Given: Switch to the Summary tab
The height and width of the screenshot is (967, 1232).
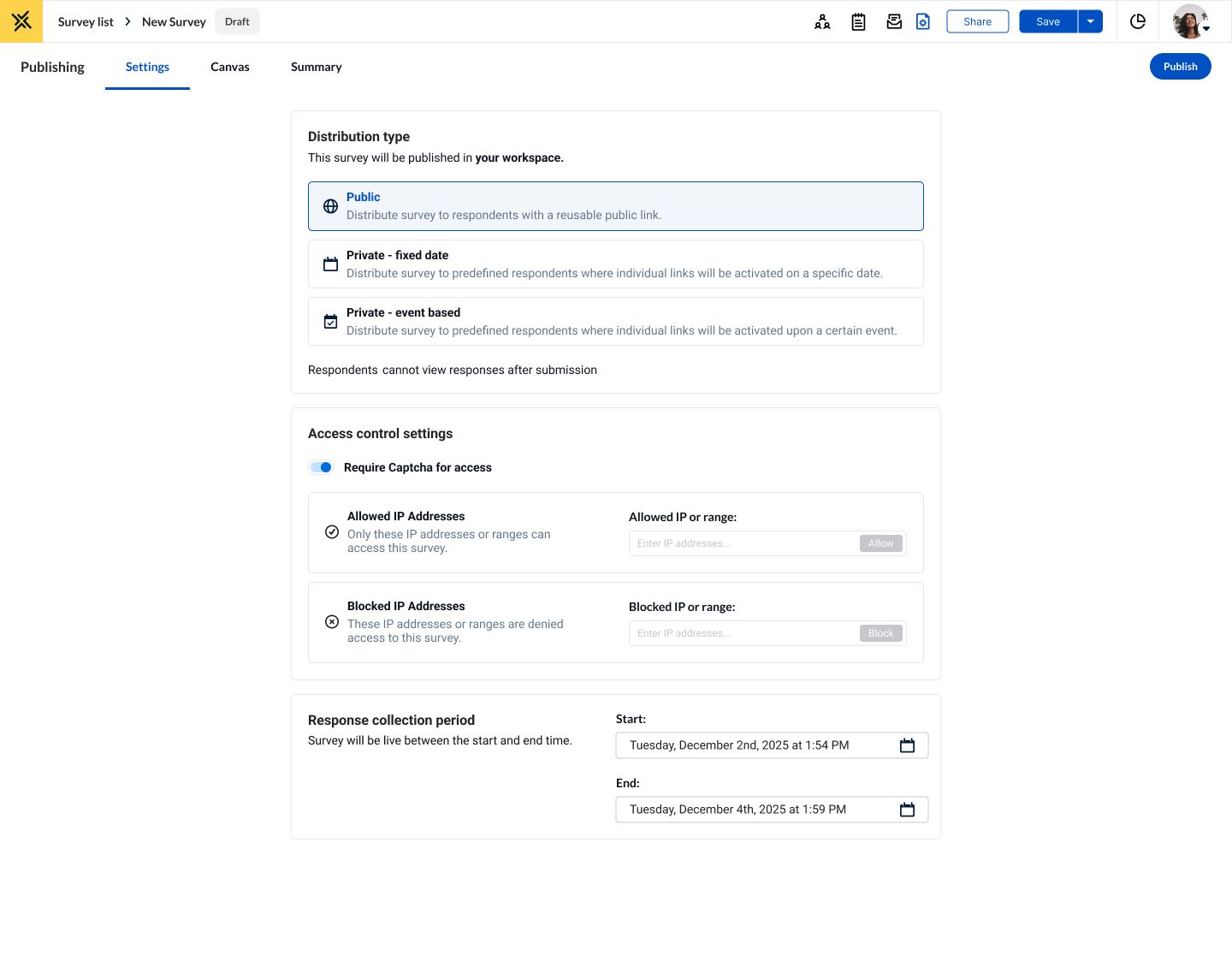Looking at the screenshot, I should point(317,67).
